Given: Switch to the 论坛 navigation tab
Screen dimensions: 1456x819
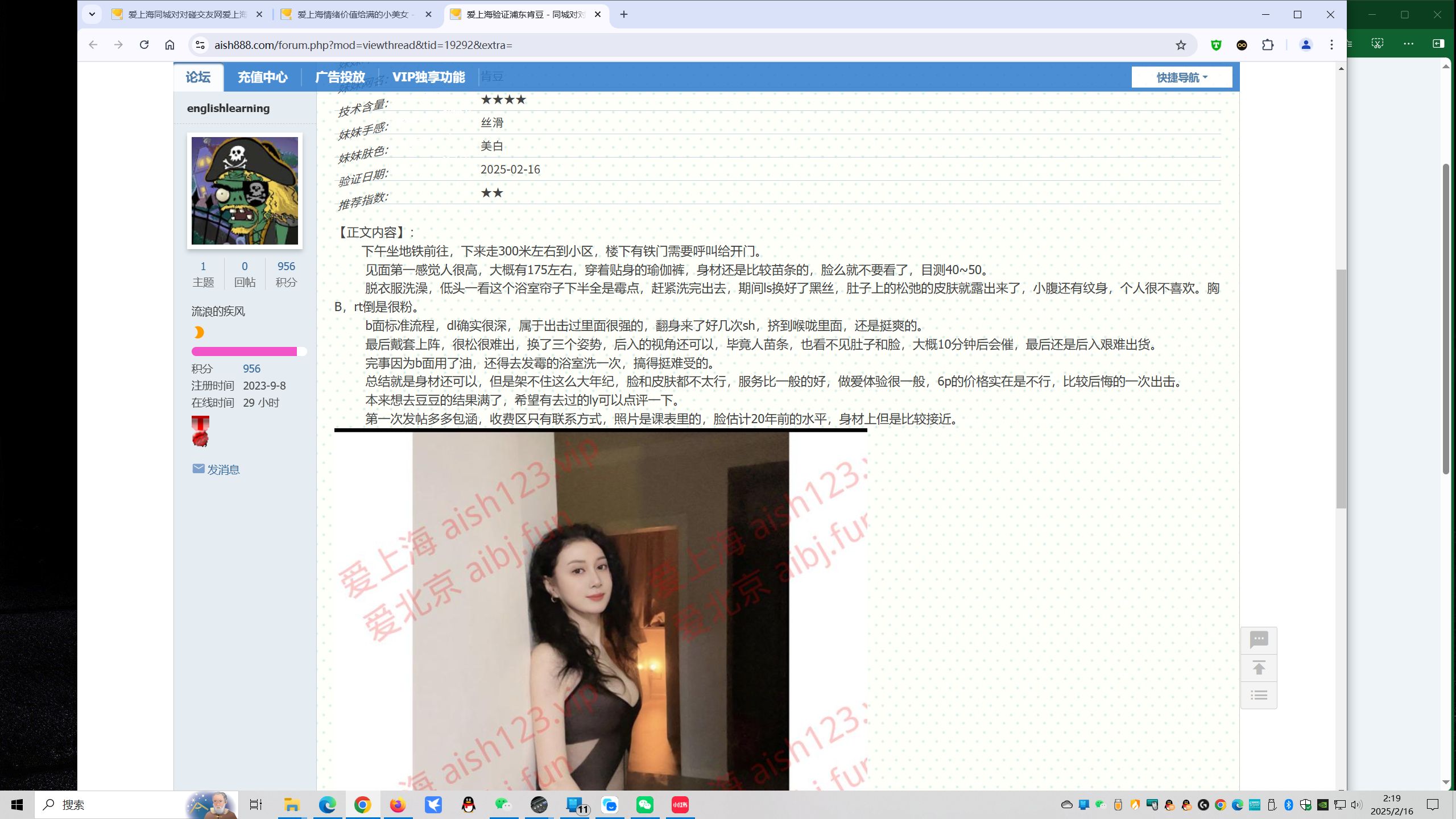Looking at the screenshot, I should [198, 77].
